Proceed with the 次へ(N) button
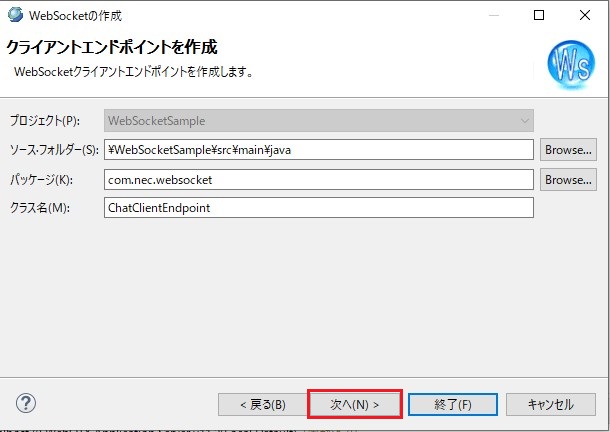 pos(355,404)
